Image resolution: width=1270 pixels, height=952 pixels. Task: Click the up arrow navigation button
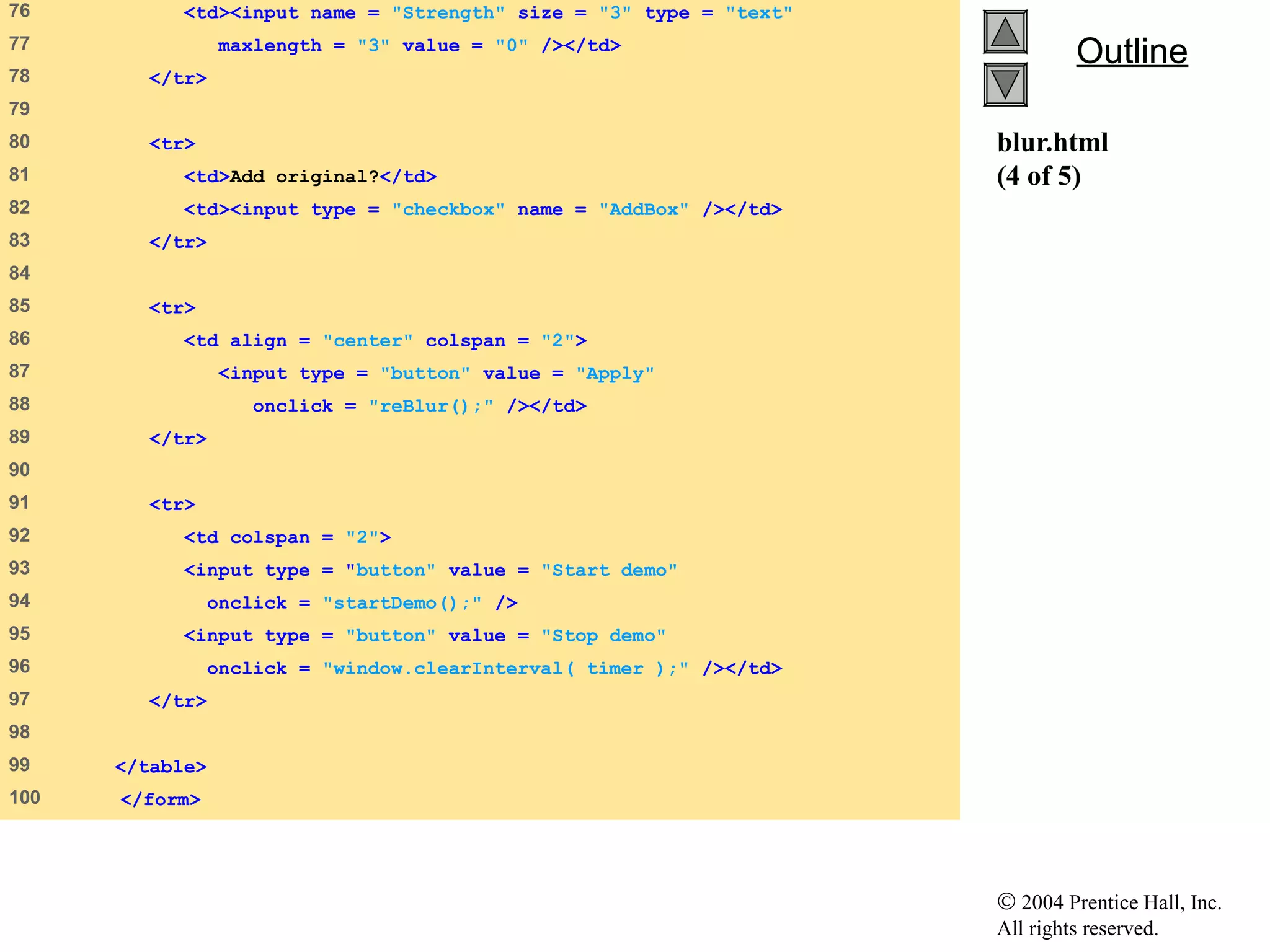pos(1005,32)
